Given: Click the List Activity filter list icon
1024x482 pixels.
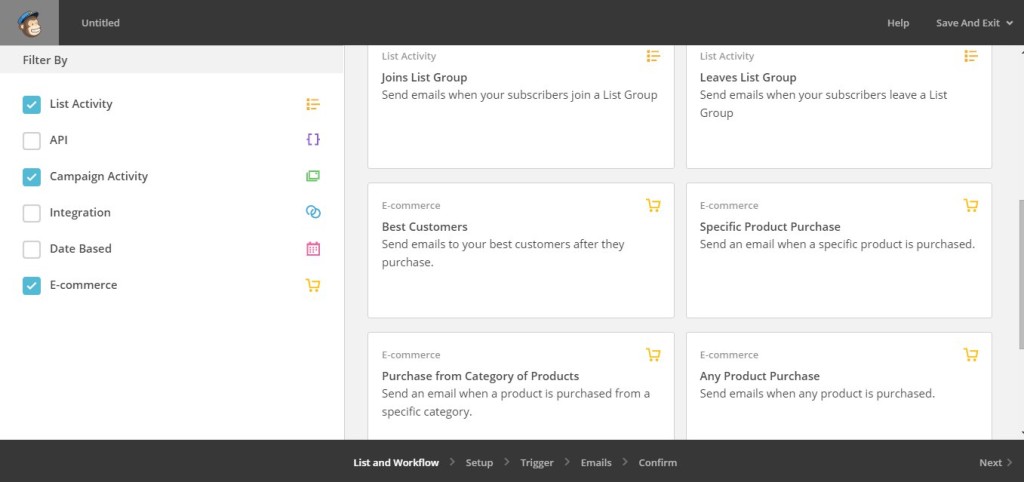Looking at the screenshot, I should 313,104.
